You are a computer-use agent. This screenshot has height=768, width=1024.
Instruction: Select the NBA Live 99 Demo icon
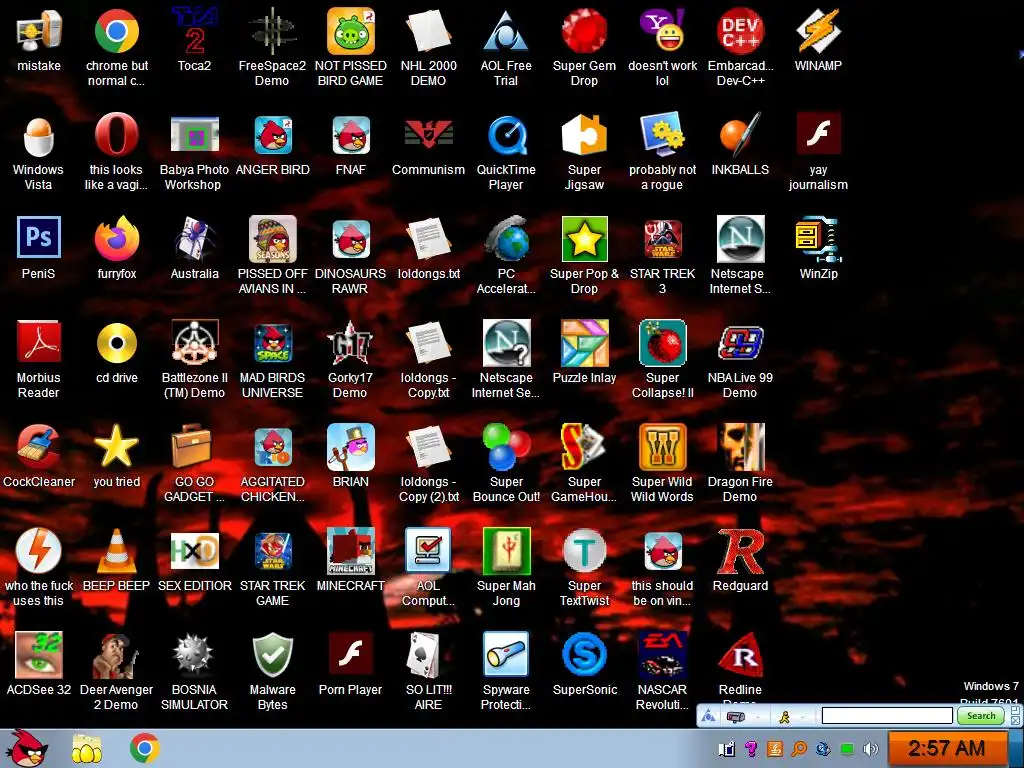click(740, 343)
